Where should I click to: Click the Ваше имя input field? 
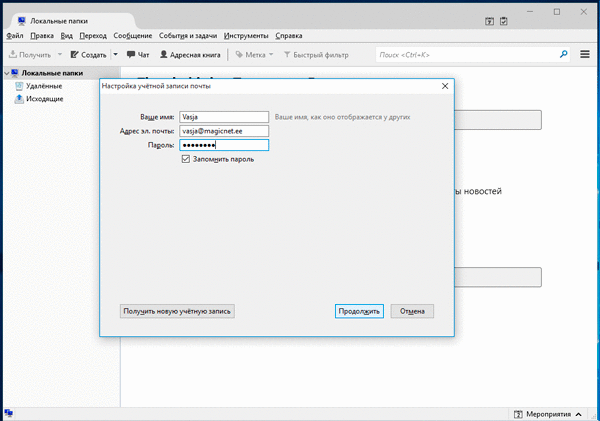(x=224, y=117)
